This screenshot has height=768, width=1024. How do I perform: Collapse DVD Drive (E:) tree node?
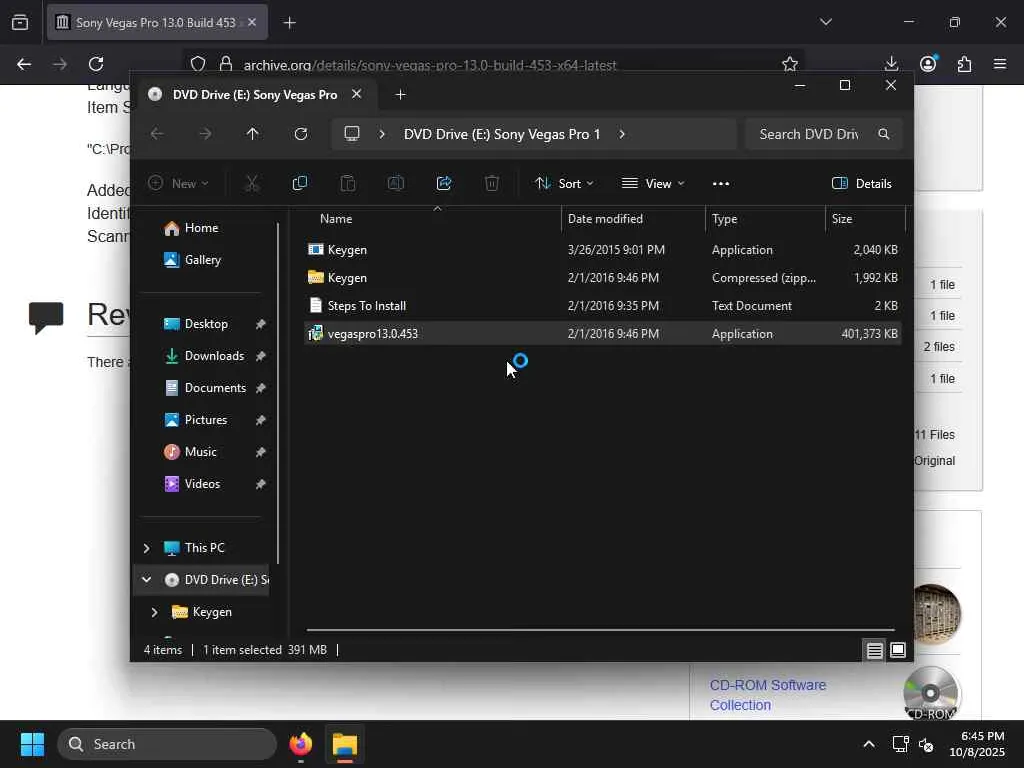[146, 580]
